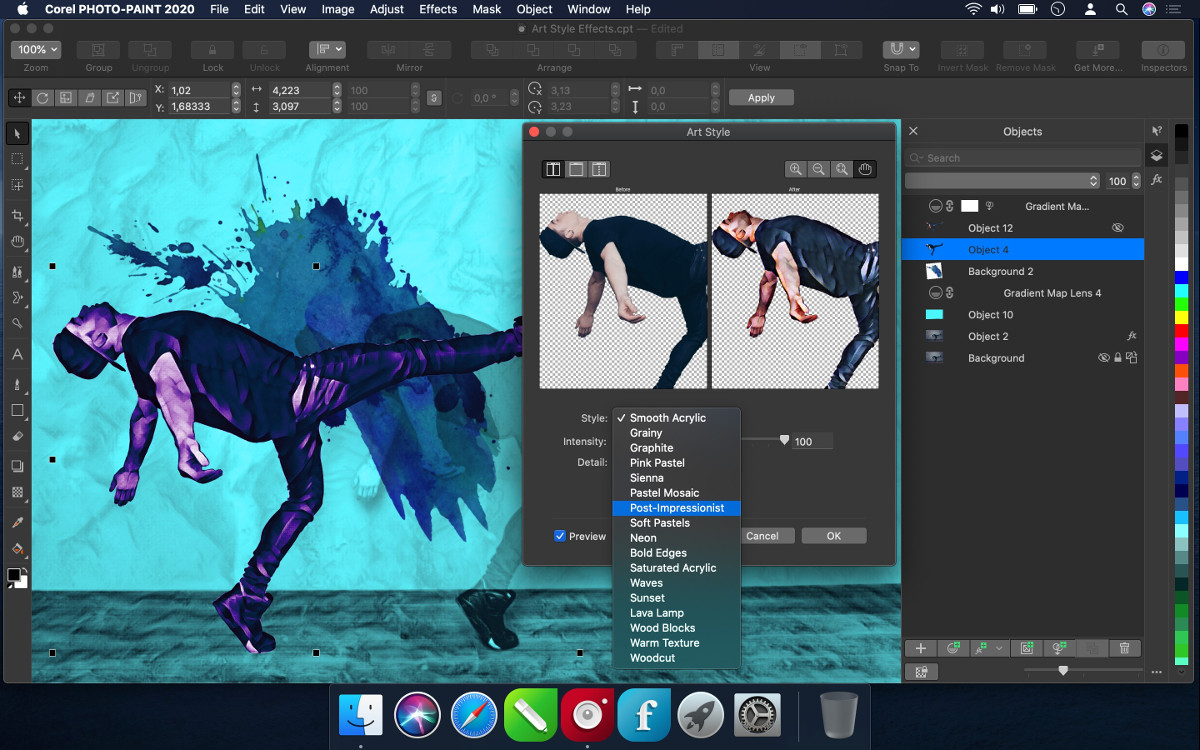1200x750 pixels.
Task: Choose Post-Impressionist from the Style list
Action: [676, 508]
